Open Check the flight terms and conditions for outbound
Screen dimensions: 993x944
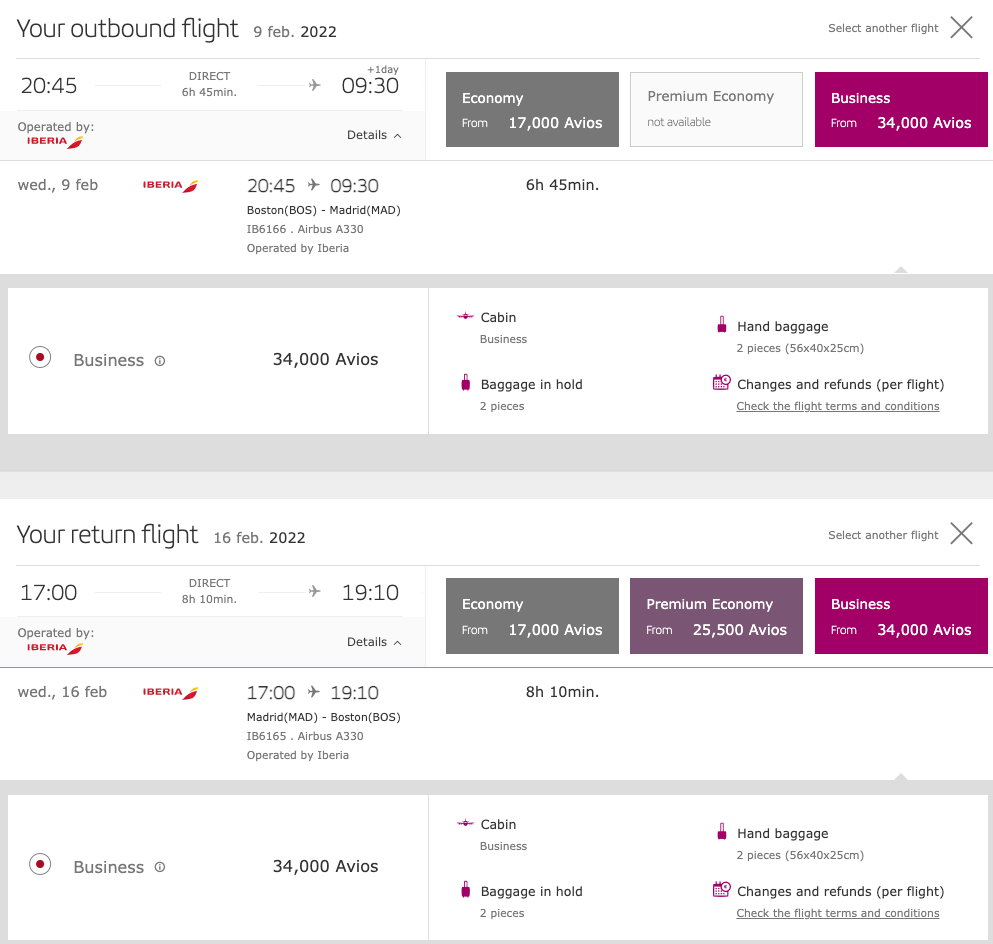[838, 406]
